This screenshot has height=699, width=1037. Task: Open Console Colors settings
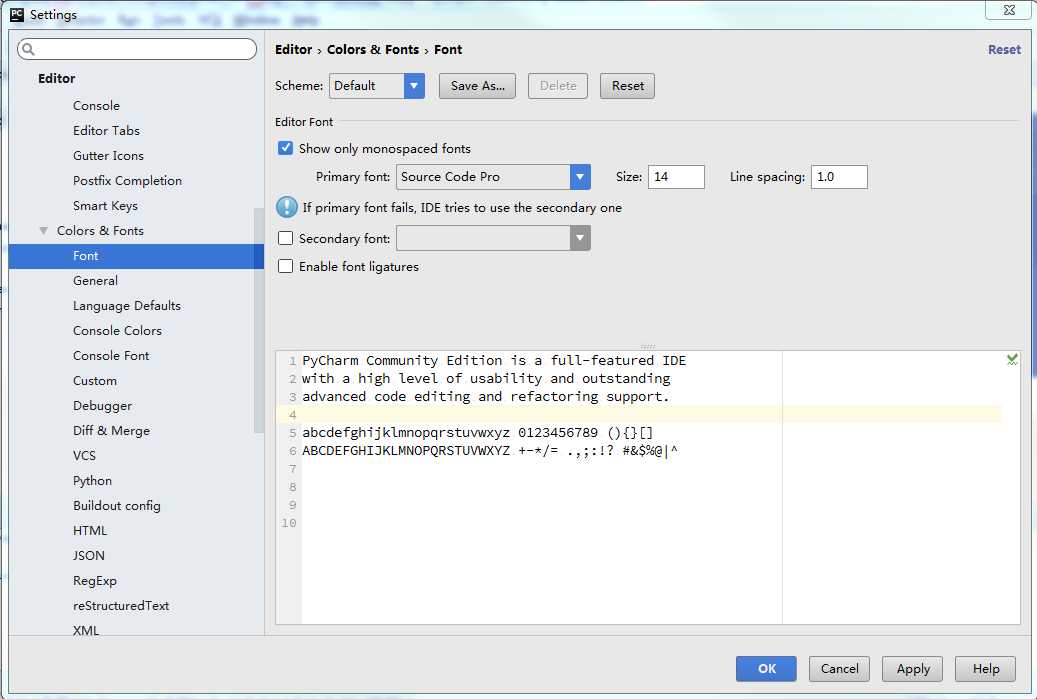point(117,331)
